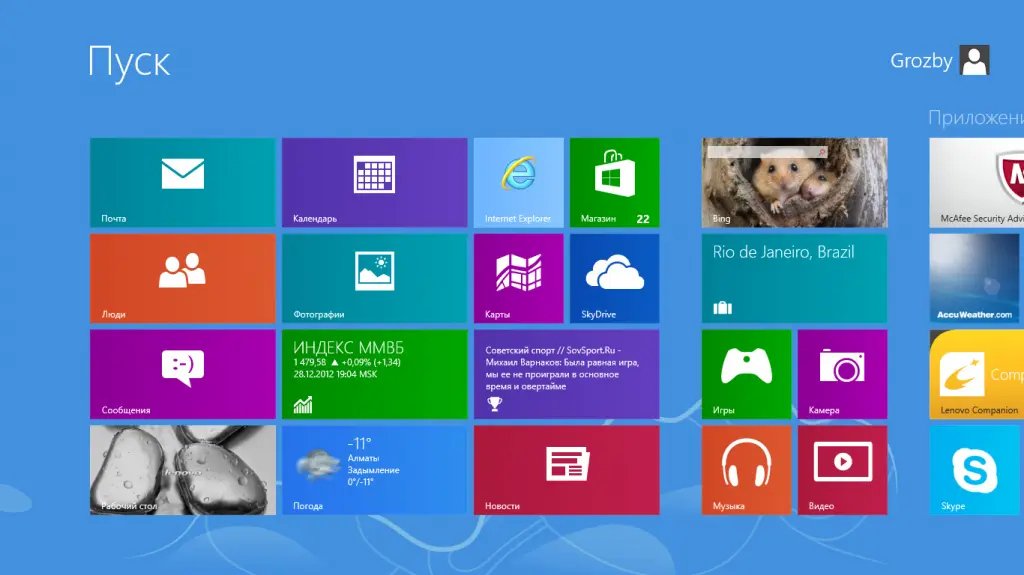
Task: Open the Почта mail tile
Action: point(183,182)
